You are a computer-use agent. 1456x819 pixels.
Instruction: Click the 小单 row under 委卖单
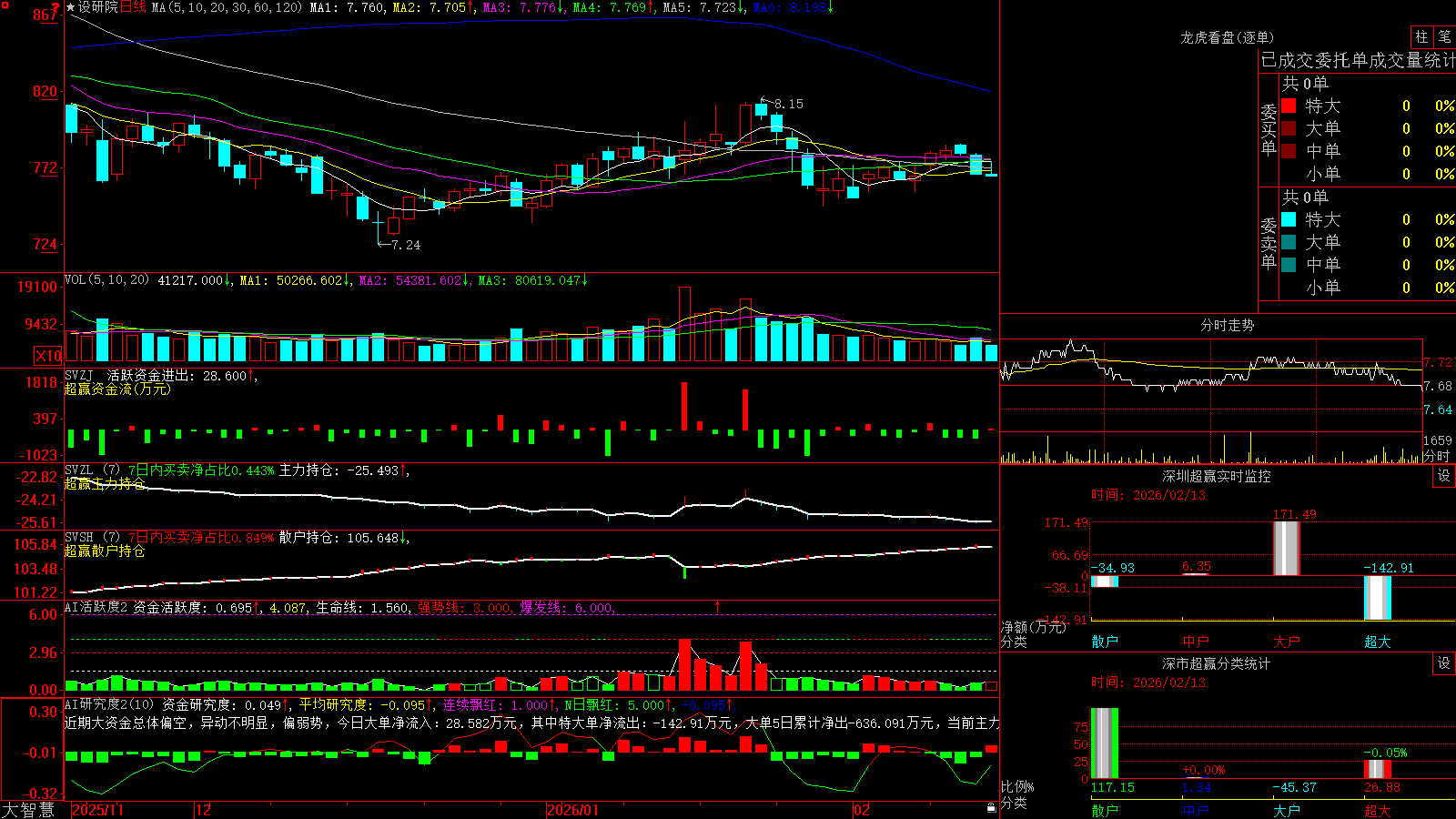[1367, 288]
